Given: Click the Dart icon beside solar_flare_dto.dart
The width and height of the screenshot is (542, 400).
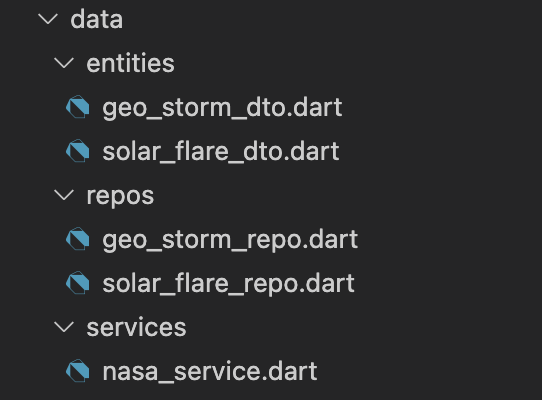Looking at the screenshot, I should [78, 151].
